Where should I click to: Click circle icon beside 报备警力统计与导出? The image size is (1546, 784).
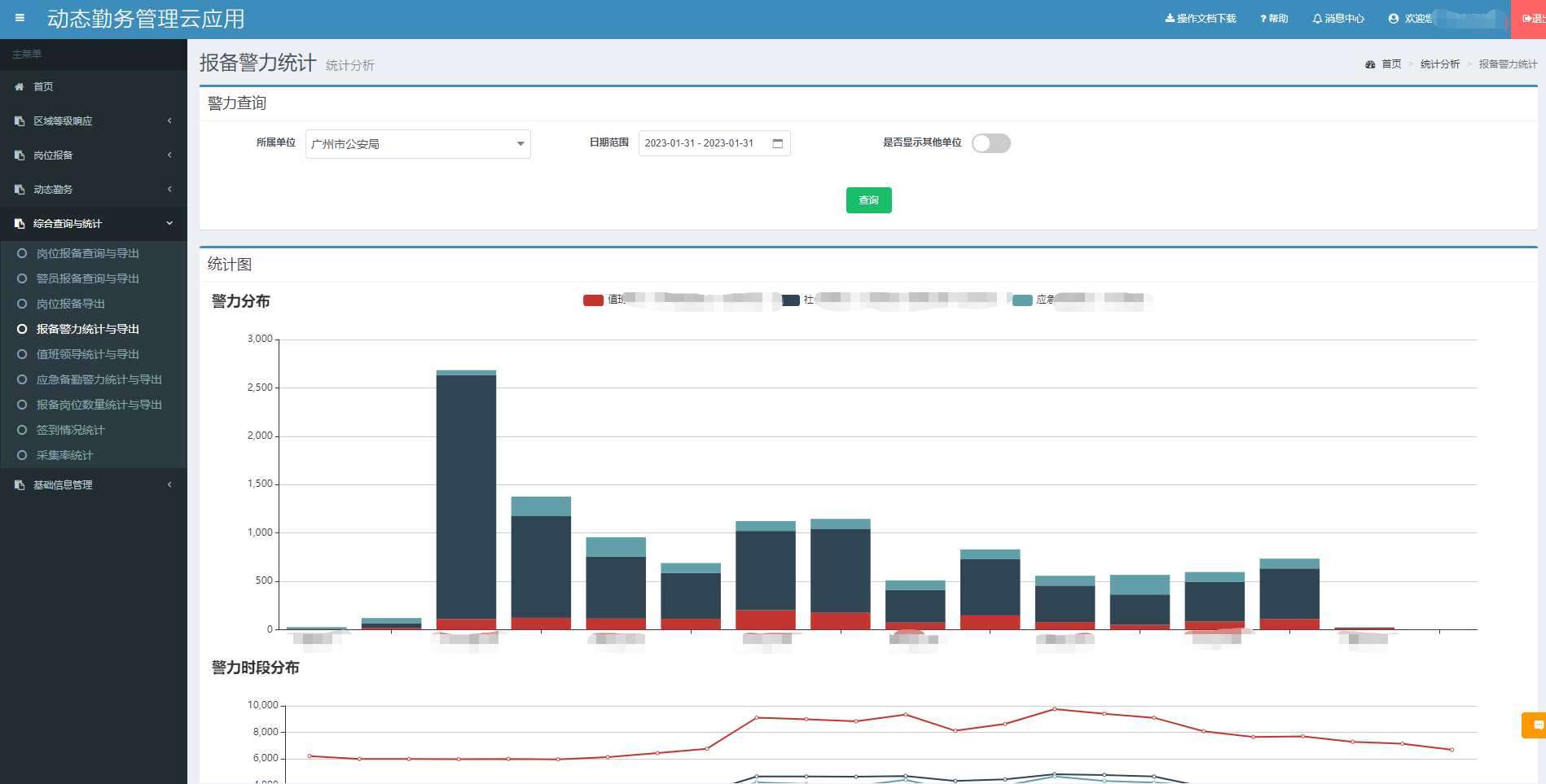[22, 329]
